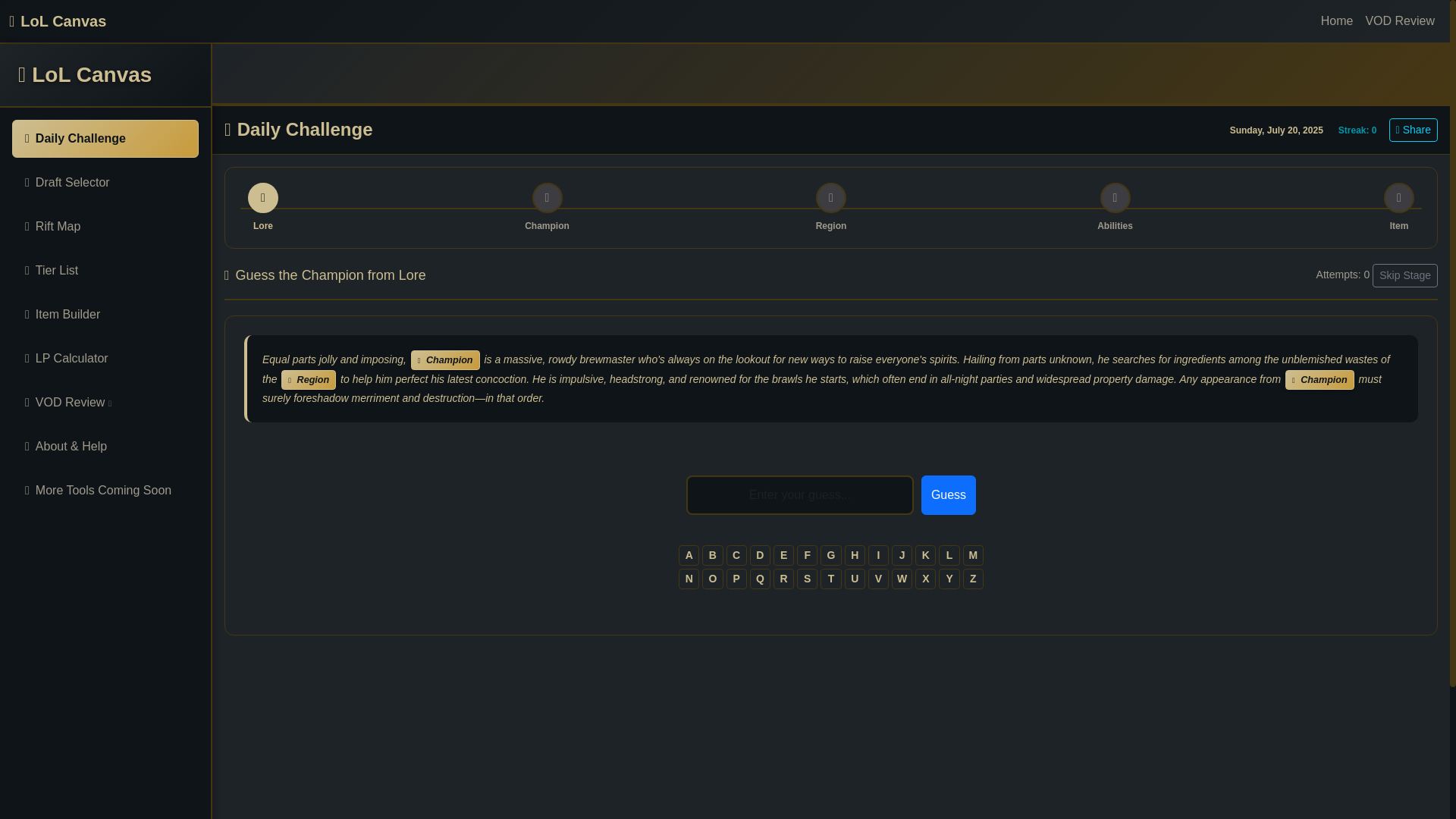Screen dimensions: 1456x819
Task: Filter by letter X
Action: (925, 579)
